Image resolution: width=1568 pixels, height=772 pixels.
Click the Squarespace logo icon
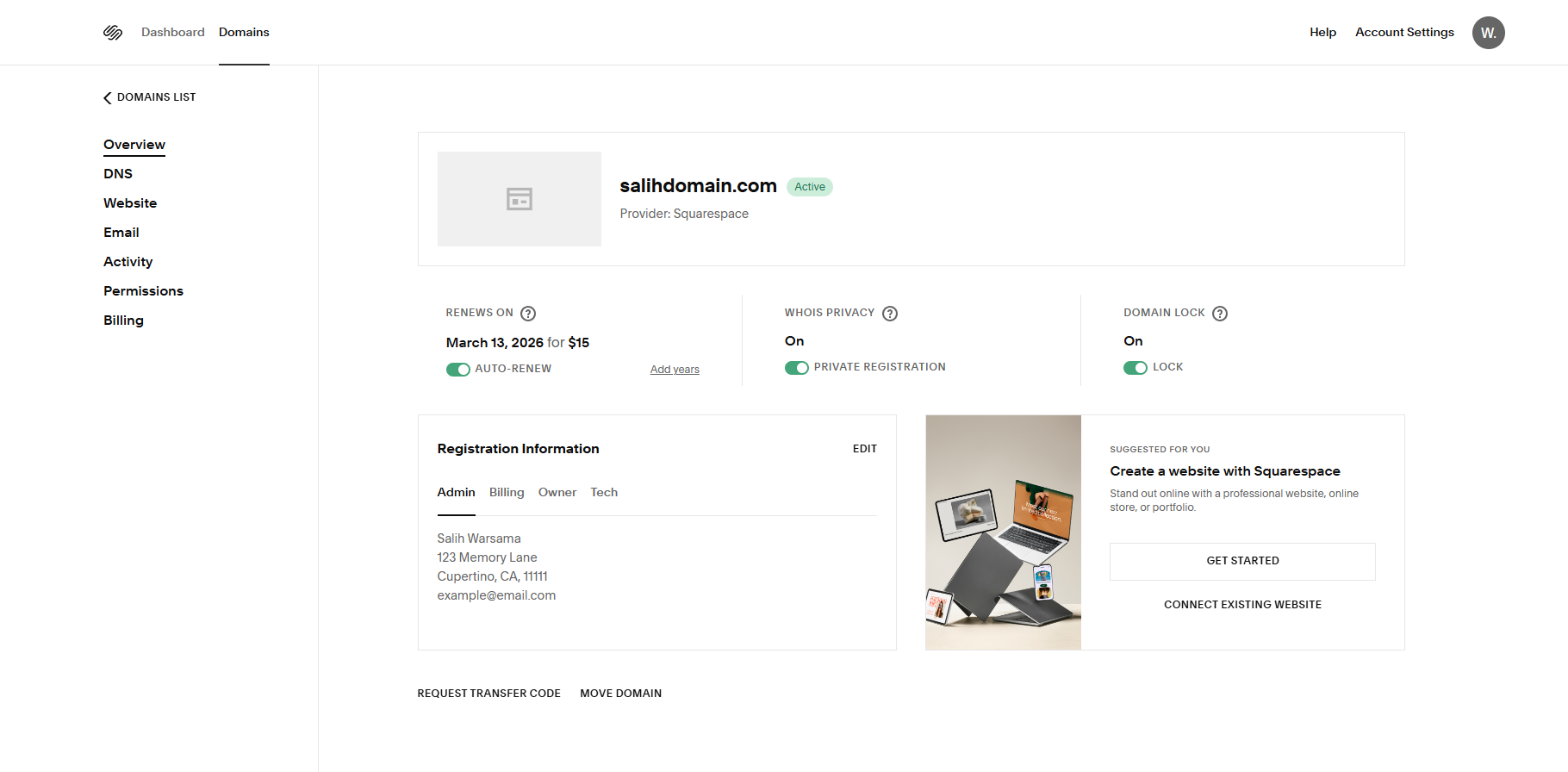[x=113, y=33]
